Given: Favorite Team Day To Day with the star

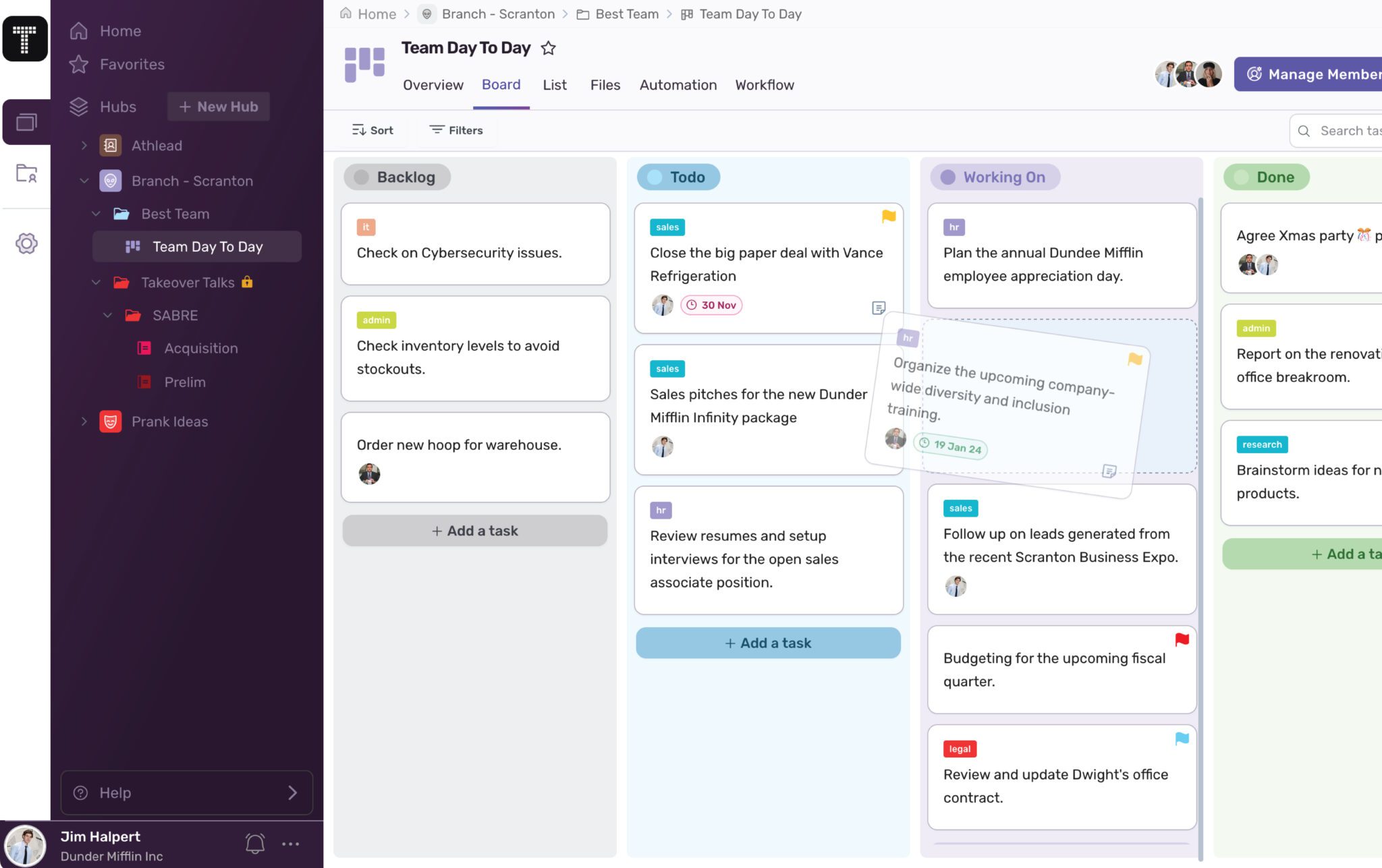Looking at the screenshot, I should (548, 48).
